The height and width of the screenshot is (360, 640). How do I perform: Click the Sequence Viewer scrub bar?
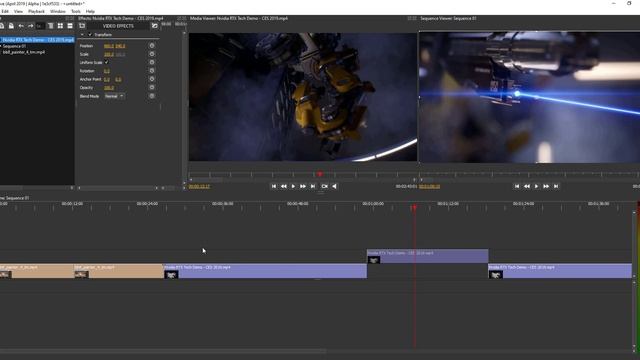[529, 175]
